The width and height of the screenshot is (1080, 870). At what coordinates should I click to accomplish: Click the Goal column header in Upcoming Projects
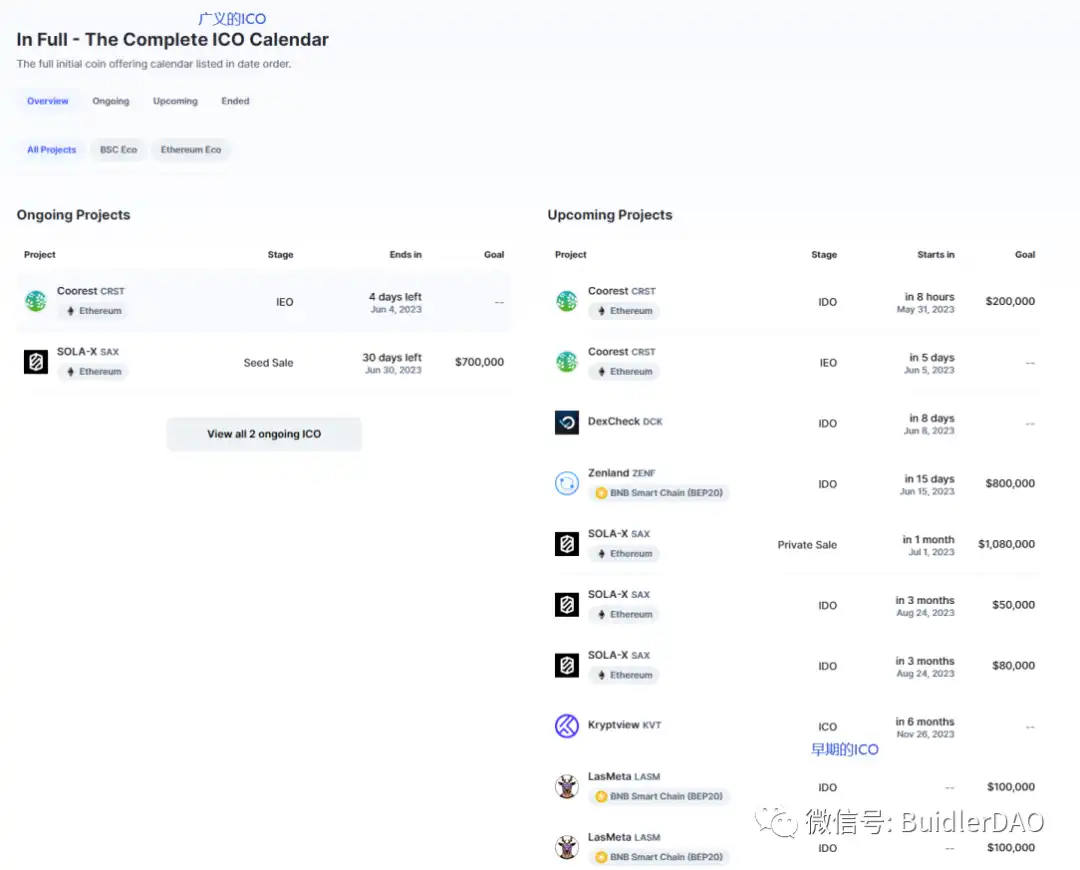coord(1025,254)
